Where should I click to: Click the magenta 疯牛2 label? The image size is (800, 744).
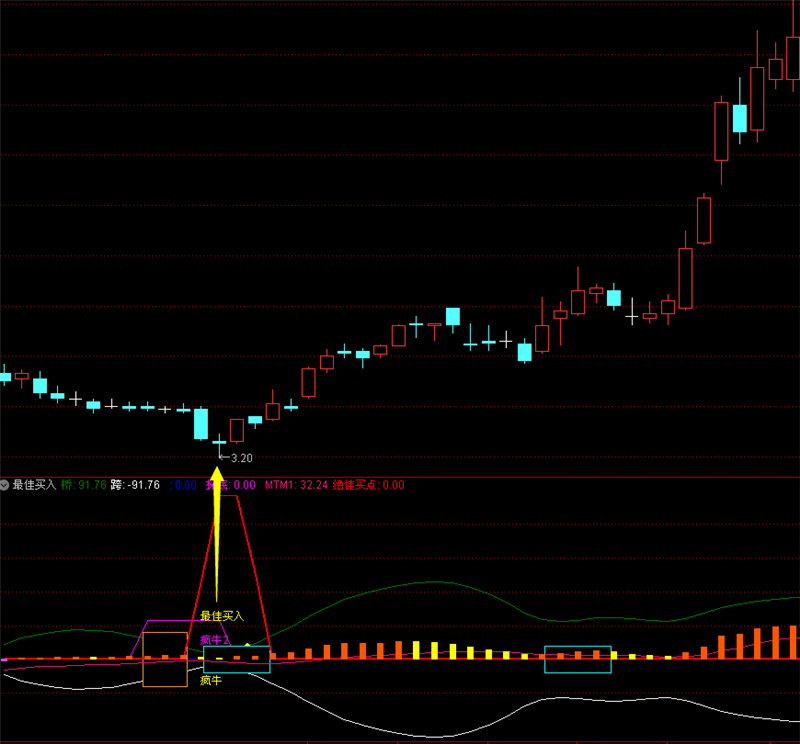215,639
